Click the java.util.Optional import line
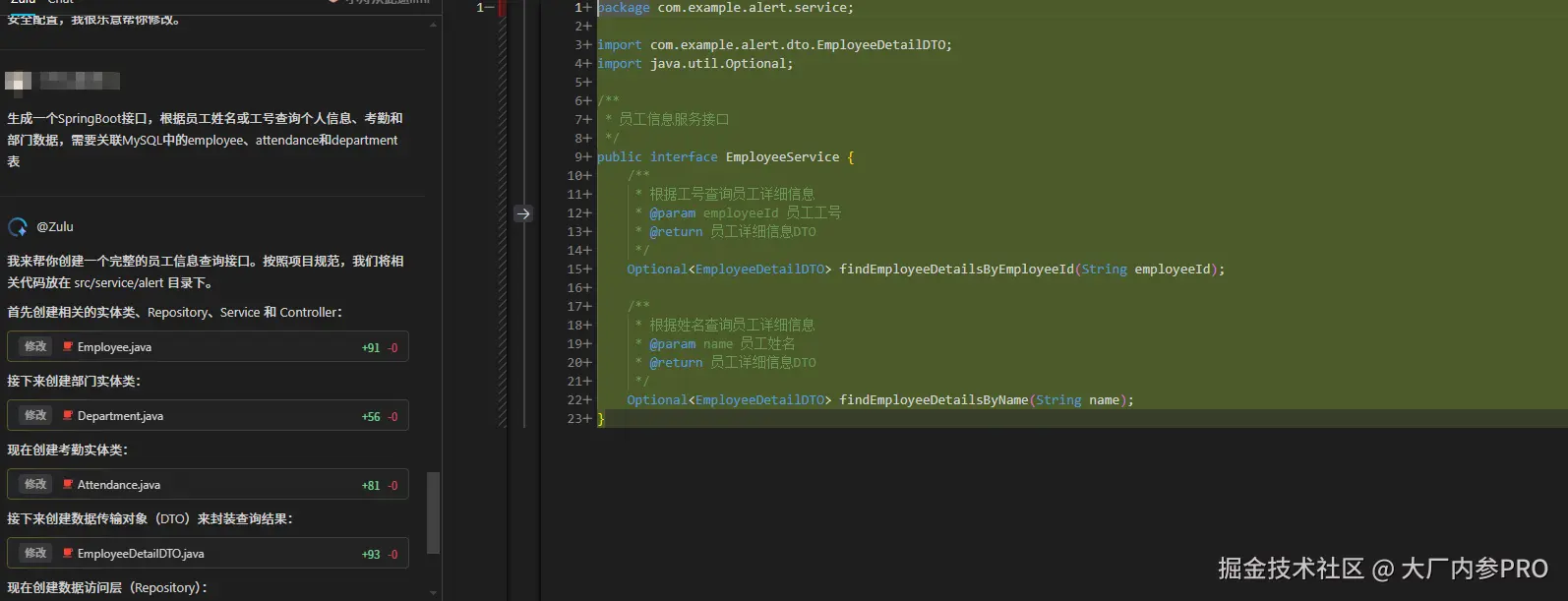The height and width of the screenshot is (601, 1568). (694, 63)
